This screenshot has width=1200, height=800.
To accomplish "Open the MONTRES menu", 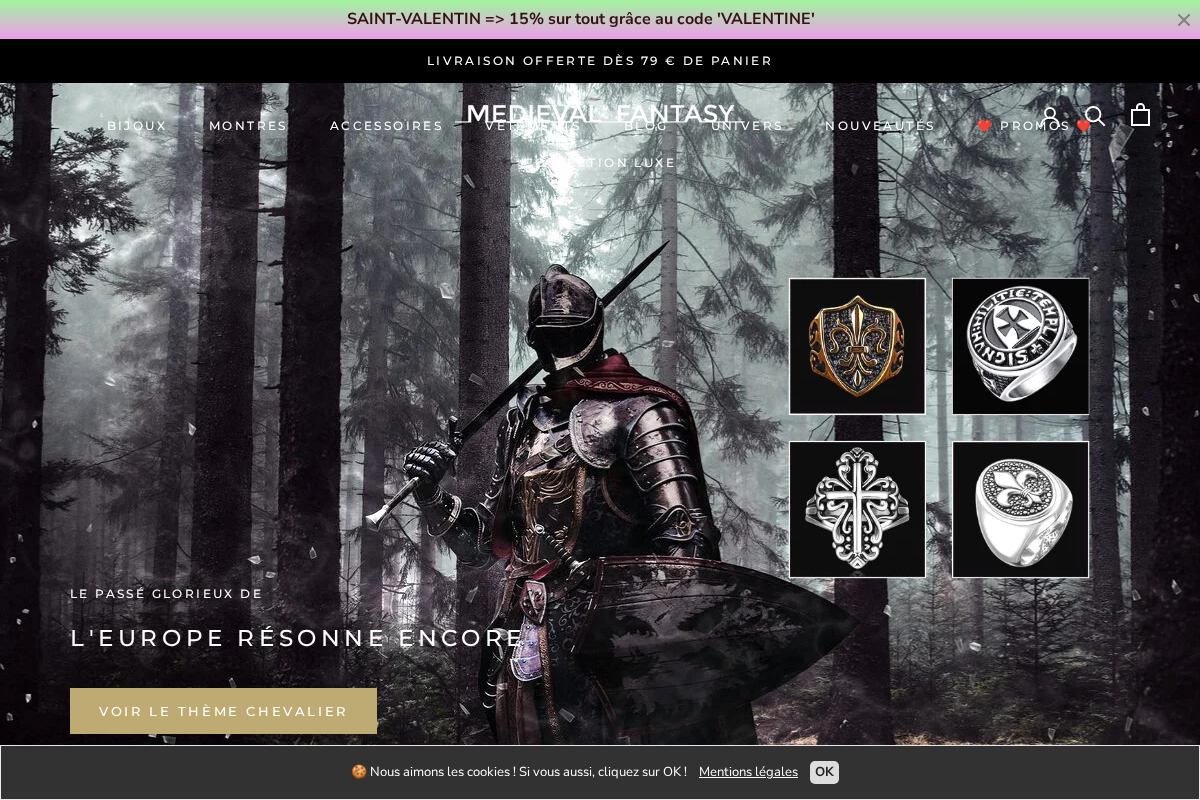I will pyautogui.click(x=248, y=125).
